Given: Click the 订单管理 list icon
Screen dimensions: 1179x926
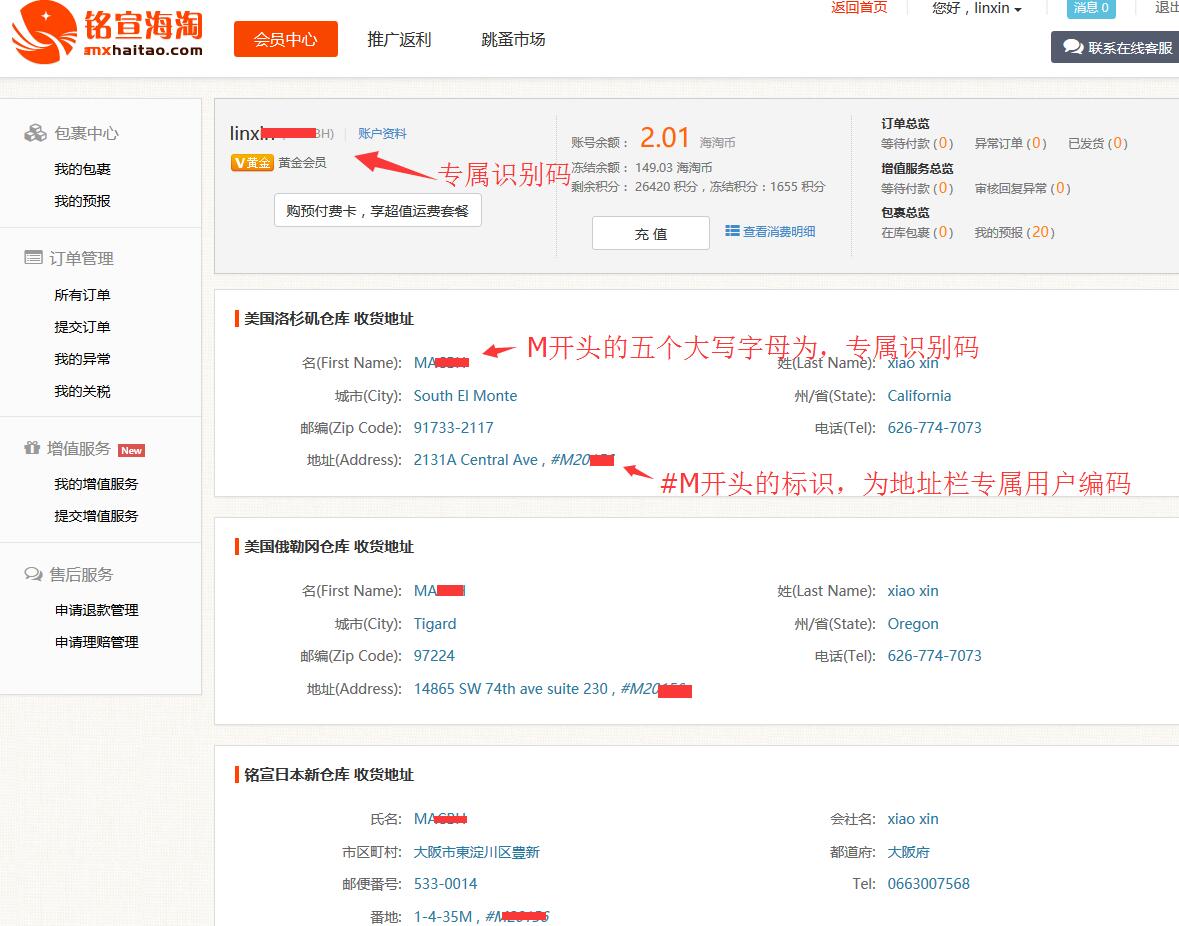Looking at the screenshot, I should click(x=33, y=258).
